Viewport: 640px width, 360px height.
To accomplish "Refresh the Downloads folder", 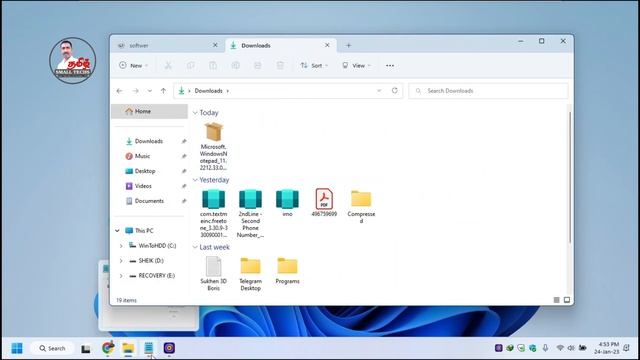I will pos(394,91).
